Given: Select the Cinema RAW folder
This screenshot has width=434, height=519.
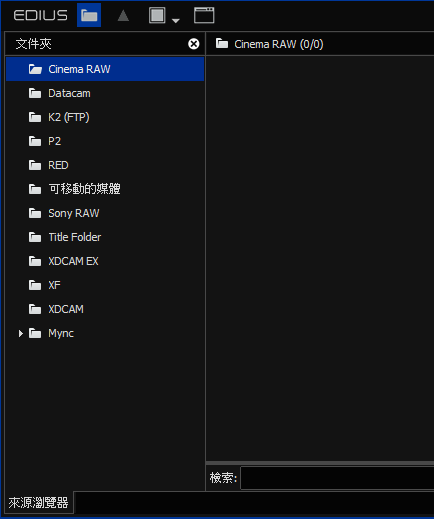Looking at the screenshot, I should coord(105,69).
